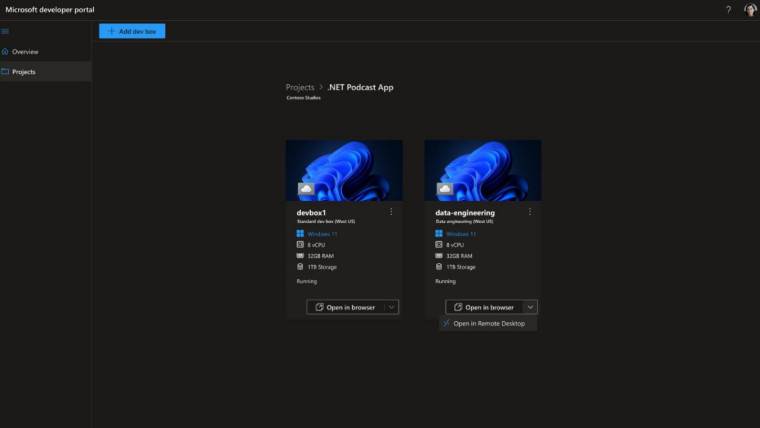This screenshot has height=428, width=760.
Task: Open the devbox1 more options menu
Action: click(391, 212)
